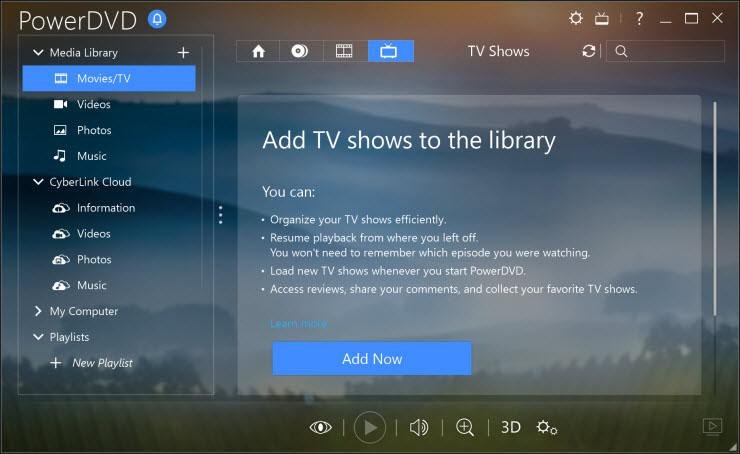Screen dimensions: 740x454
Task: Collapse the Playlists section
Action: pos(38,337)
